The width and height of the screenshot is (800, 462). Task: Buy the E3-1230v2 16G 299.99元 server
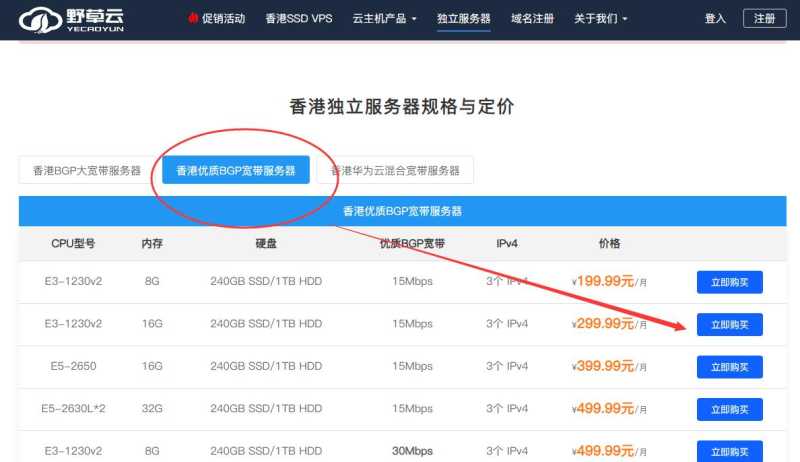[x=729, y=324]
